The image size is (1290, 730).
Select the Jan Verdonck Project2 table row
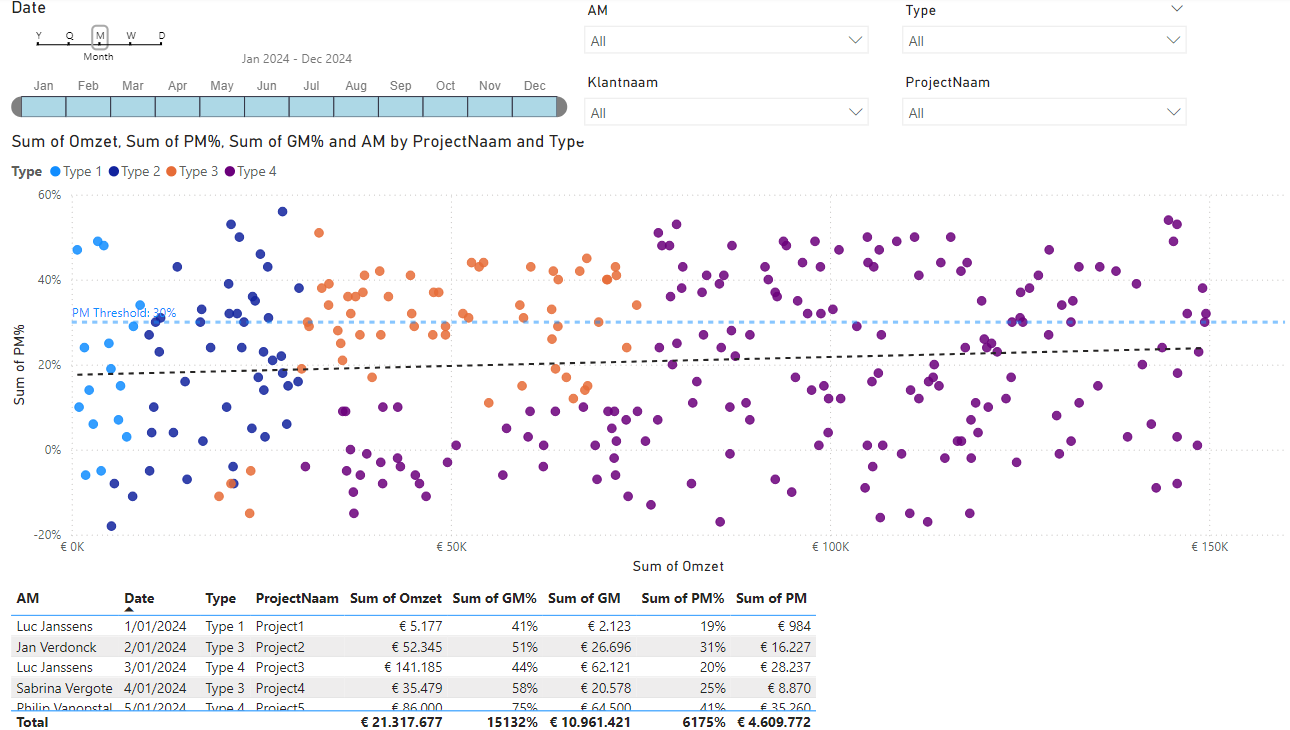click(x=414, y=647)
